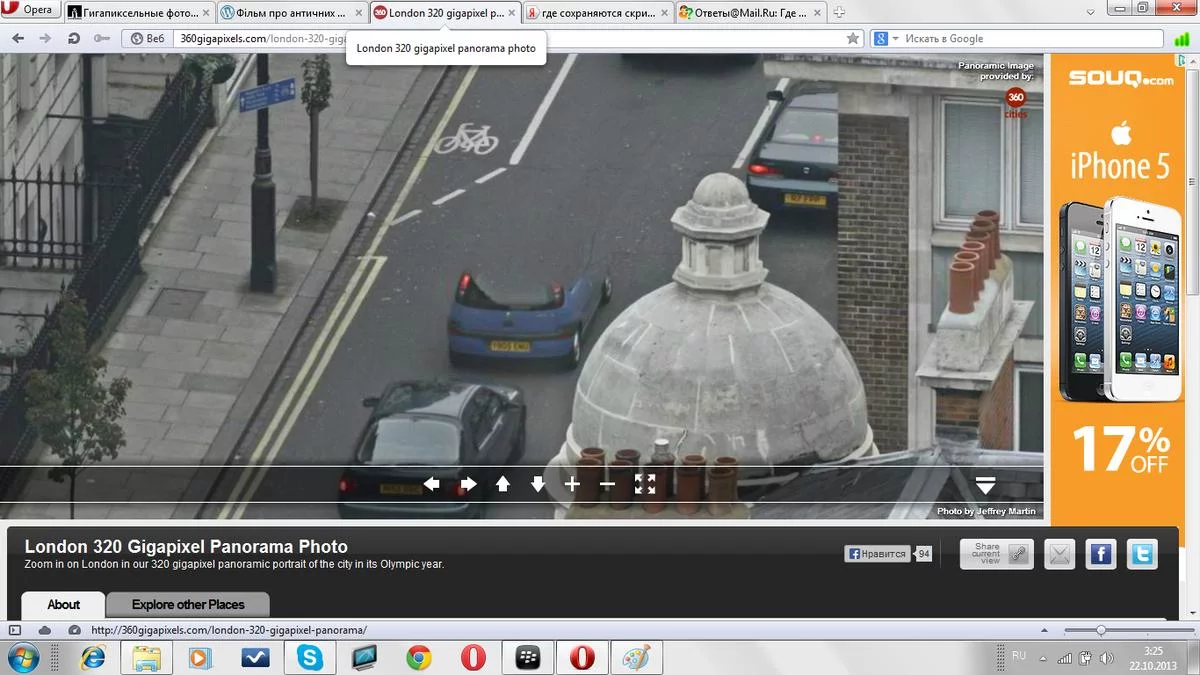The image size is (1200, 675).
Task: Switch to the Explore other Places tab
Action: (x=188, y=604)
